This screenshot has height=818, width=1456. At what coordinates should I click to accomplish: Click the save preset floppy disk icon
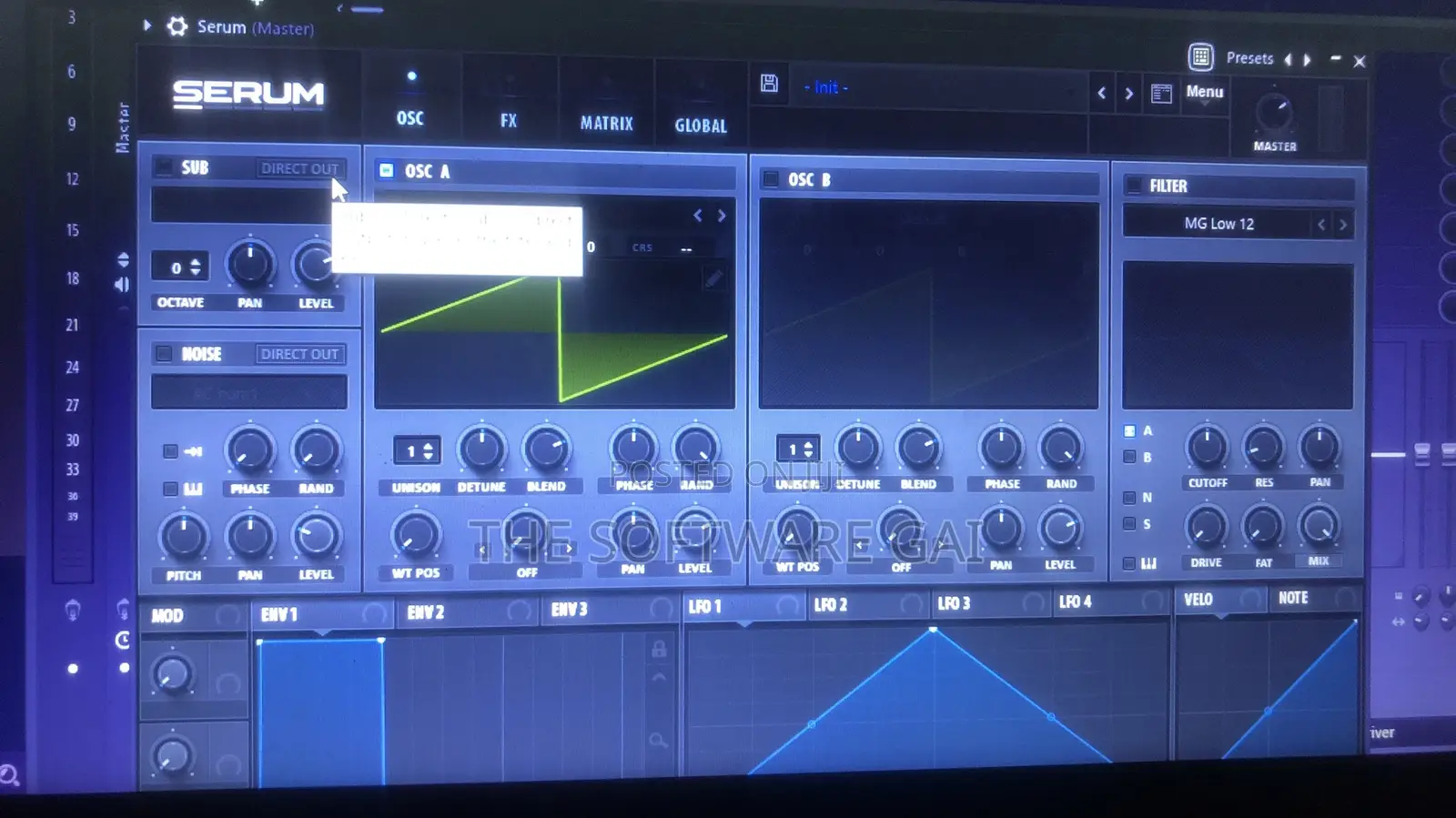click(769, 84)
